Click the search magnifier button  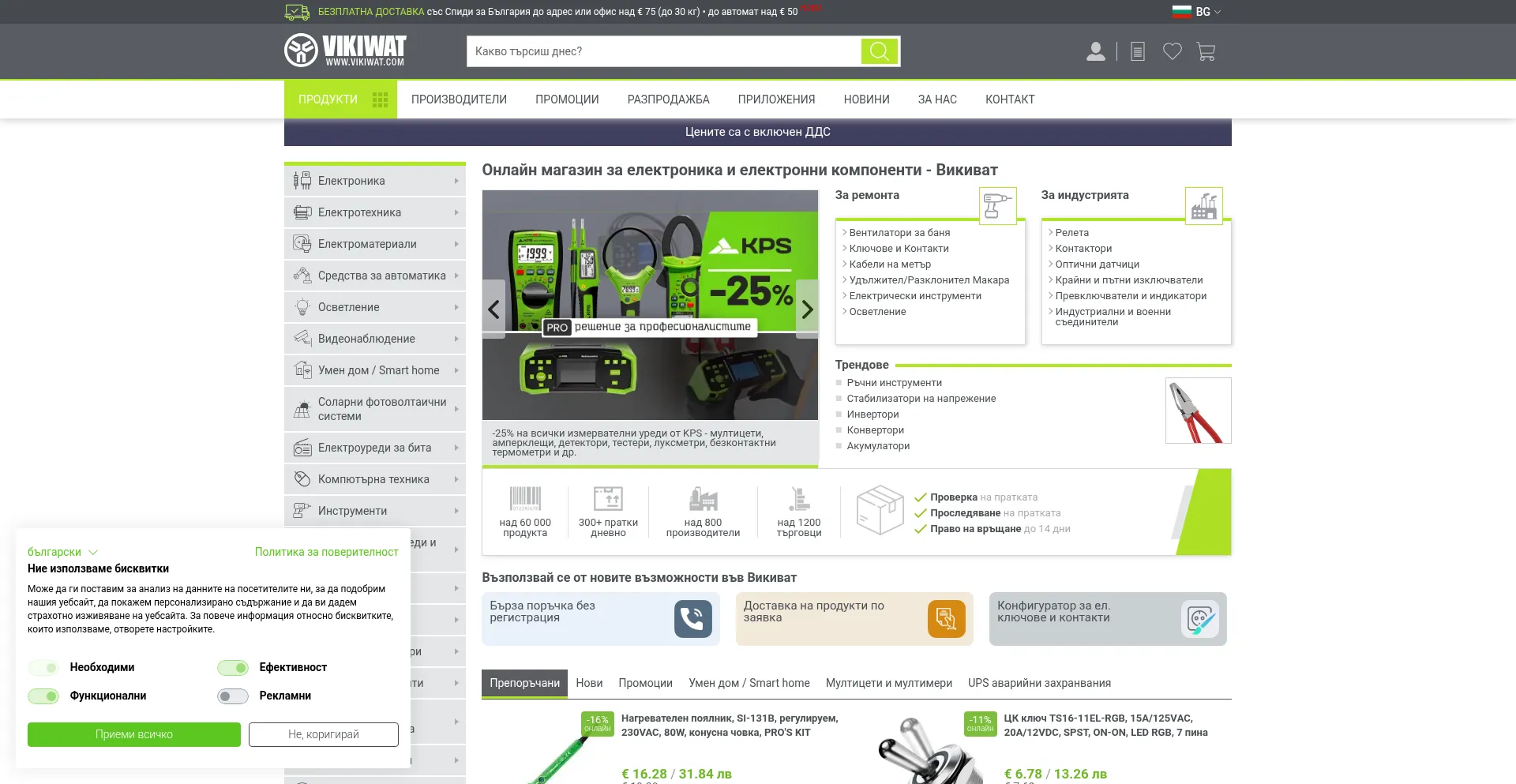879,51
